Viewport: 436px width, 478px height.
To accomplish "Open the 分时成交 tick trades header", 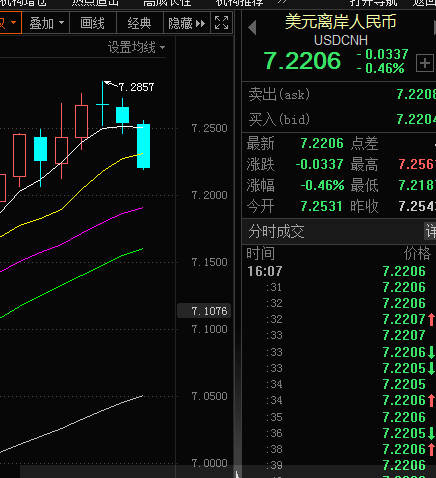I will 276,231.
